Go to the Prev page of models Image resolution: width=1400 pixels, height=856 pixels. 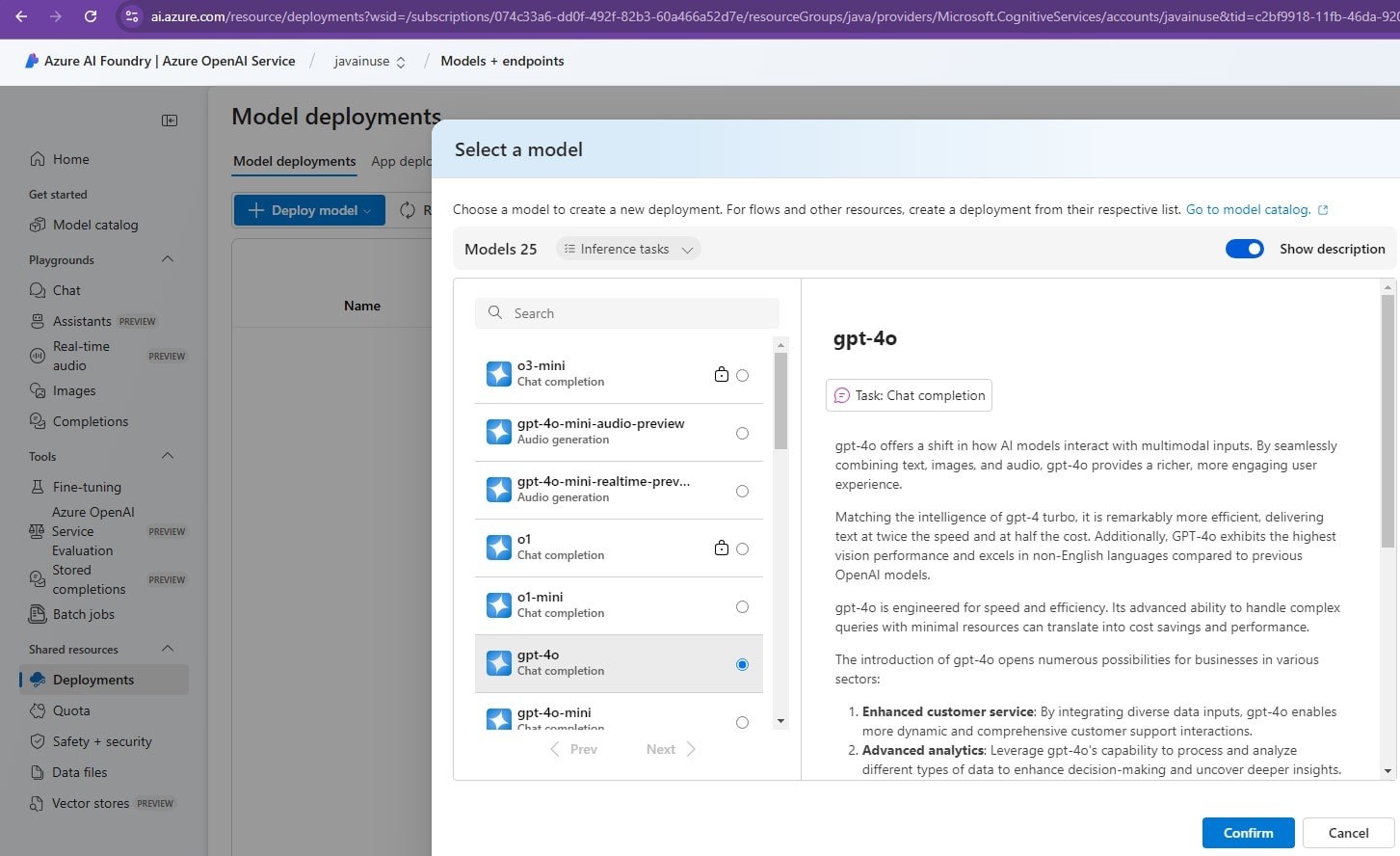(x=574, y=749)
